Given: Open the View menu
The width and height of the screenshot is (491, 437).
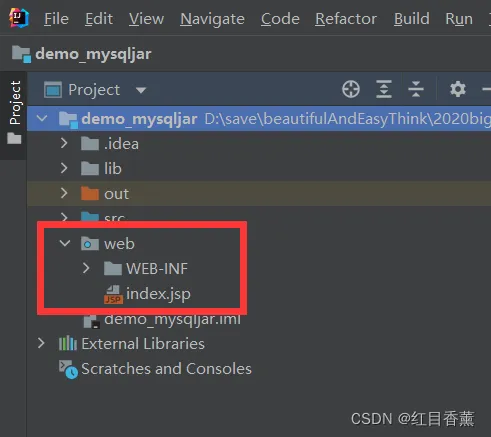Looking at the screenshot, I should [146, 19].
